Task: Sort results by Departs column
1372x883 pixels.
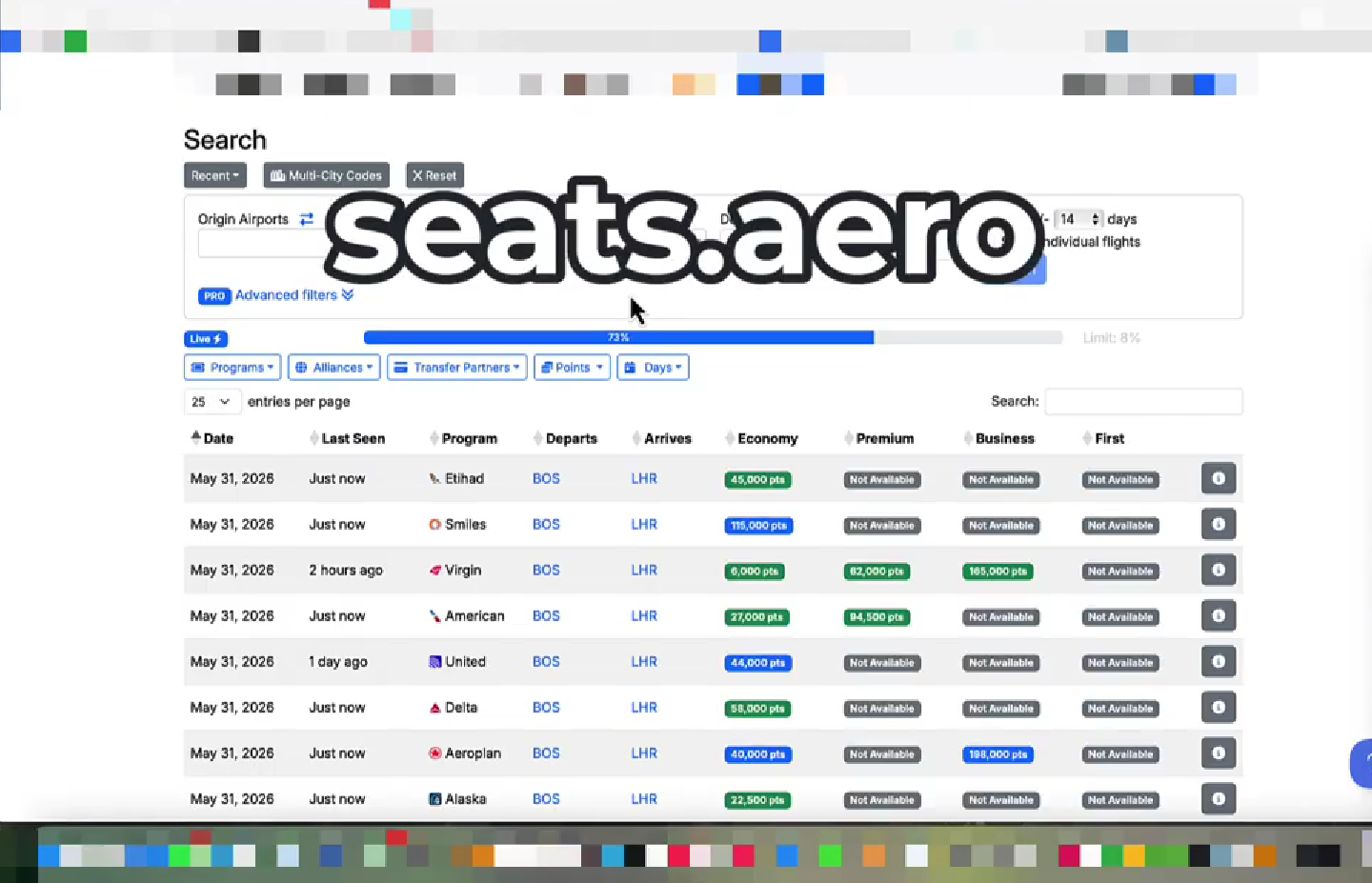Action: point(566,438)
